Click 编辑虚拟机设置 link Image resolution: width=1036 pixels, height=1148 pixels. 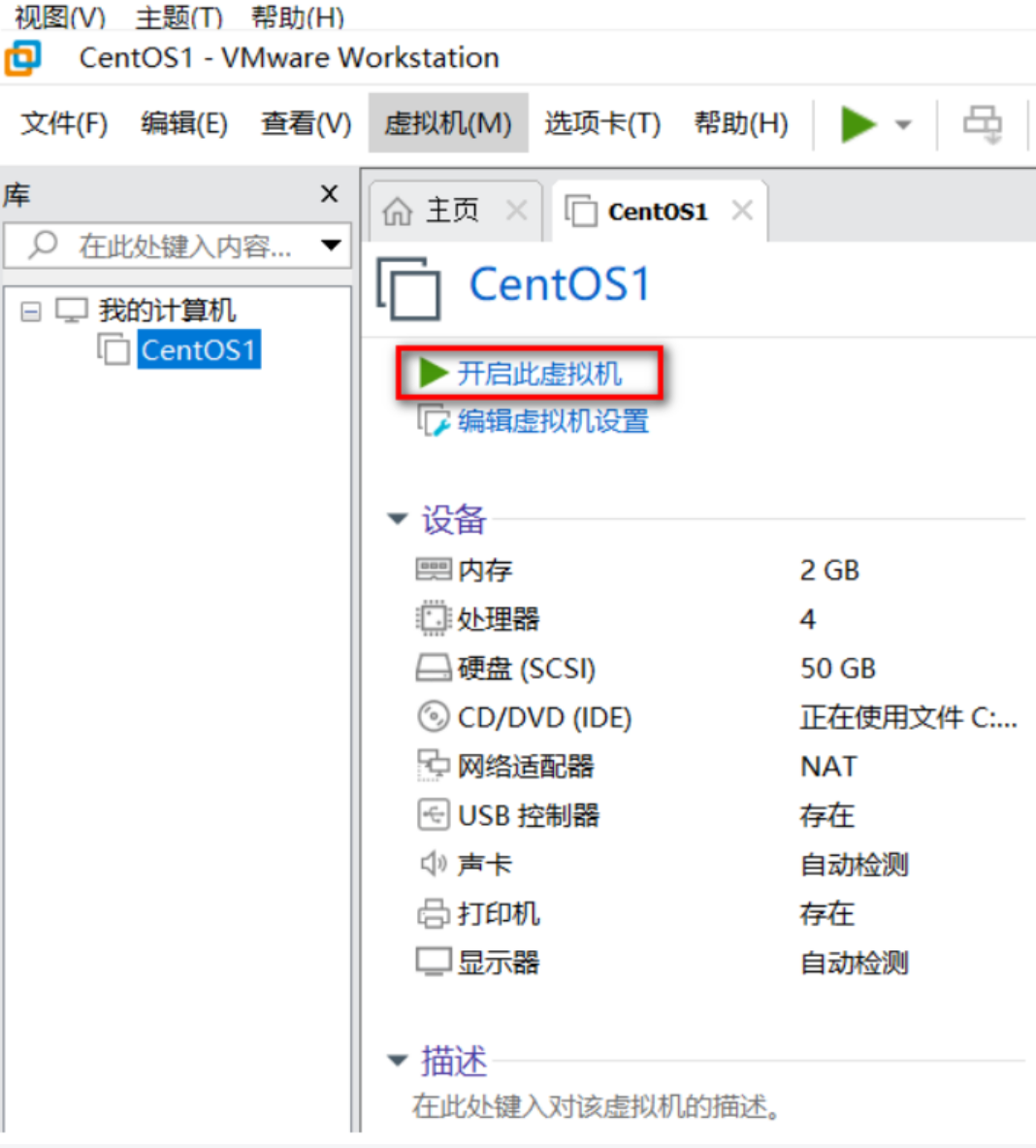pyautogui.click(x=553, y=421)
